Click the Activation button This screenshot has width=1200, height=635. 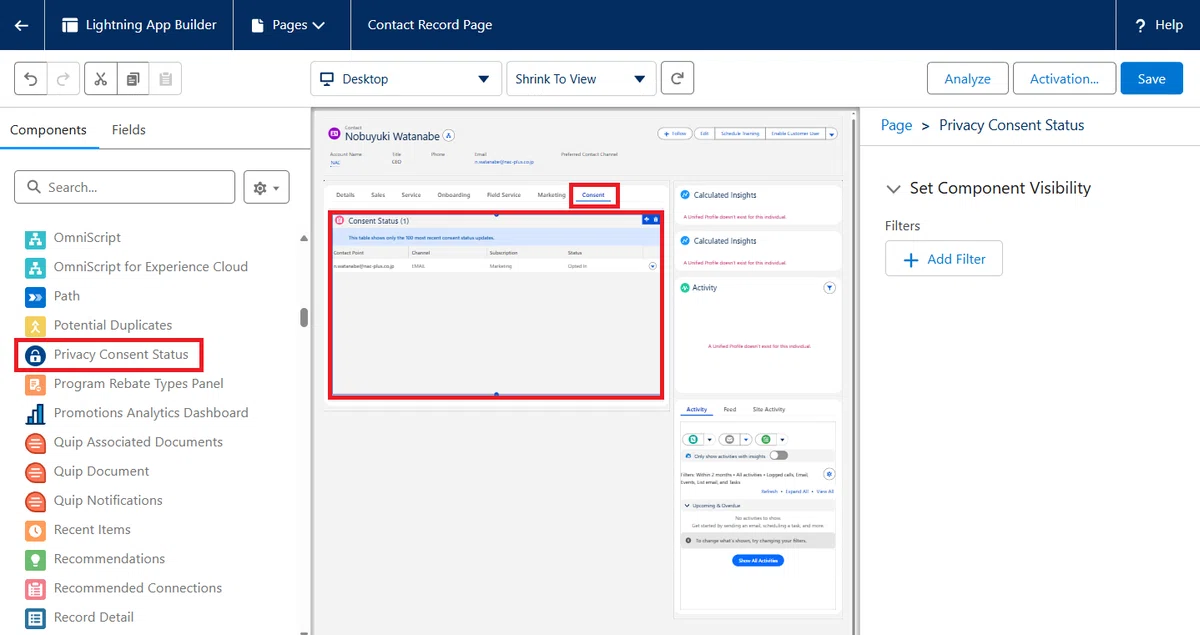[1064, 79]
